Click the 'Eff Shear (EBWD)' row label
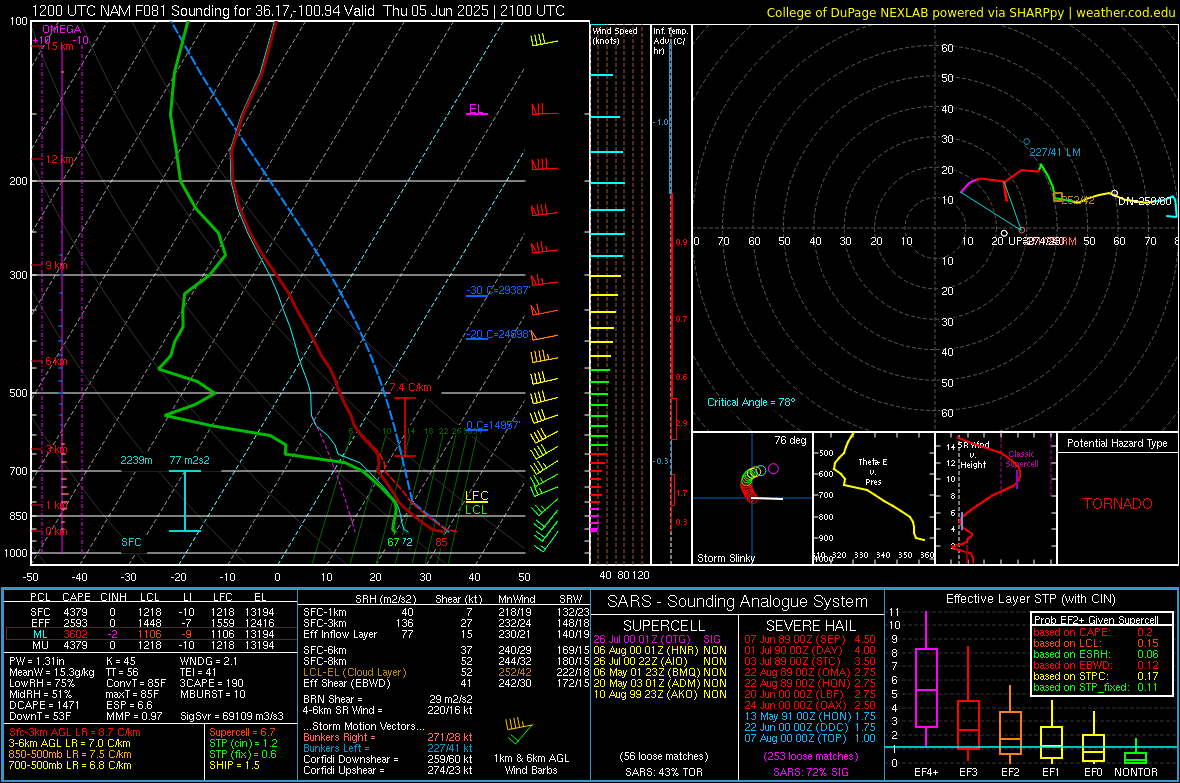This screenshot has height=783, width=1180. coord(347,684)
